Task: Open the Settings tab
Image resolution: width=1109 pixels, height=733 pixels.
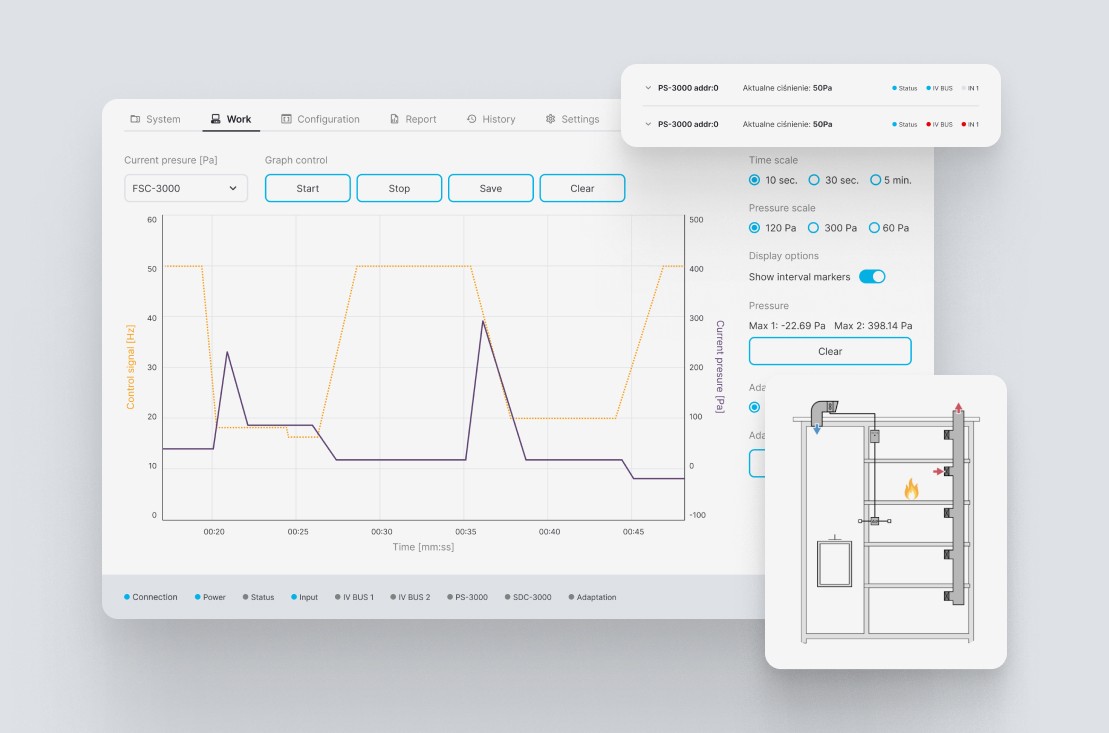Action: [x=572, y=119]
